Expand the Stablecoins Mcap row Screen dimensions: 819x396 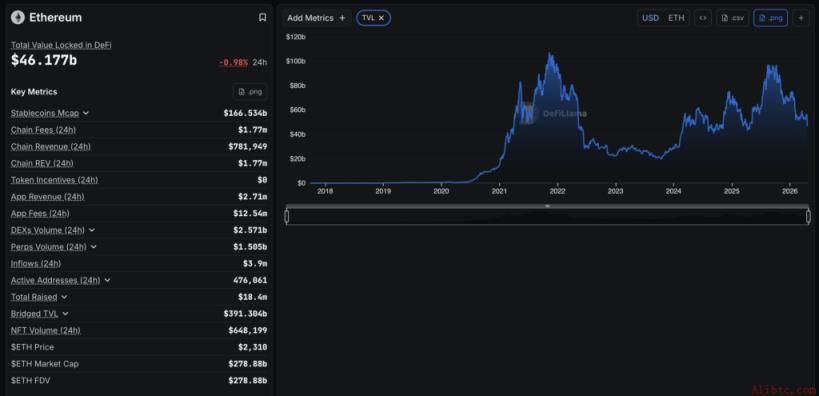86,113
